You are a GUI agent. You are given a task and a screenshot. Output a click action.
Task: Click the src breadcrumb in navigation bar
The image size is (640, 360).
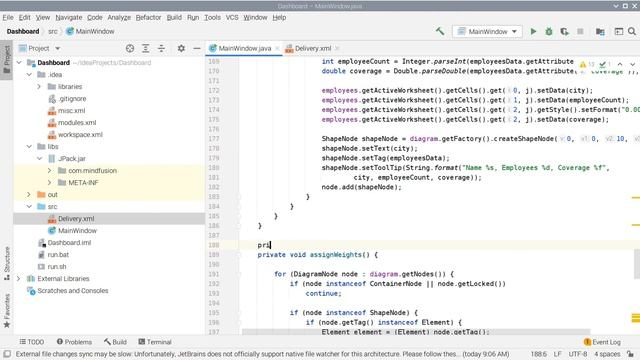click(53, 31)
